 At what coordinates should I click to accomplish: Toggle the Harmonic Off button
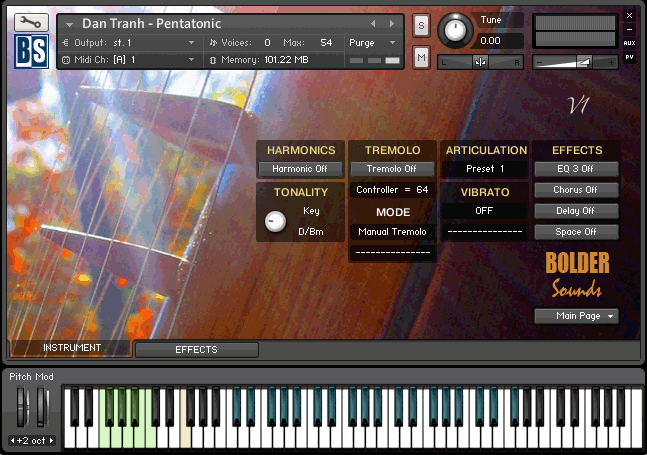click(x=300, y=169)
